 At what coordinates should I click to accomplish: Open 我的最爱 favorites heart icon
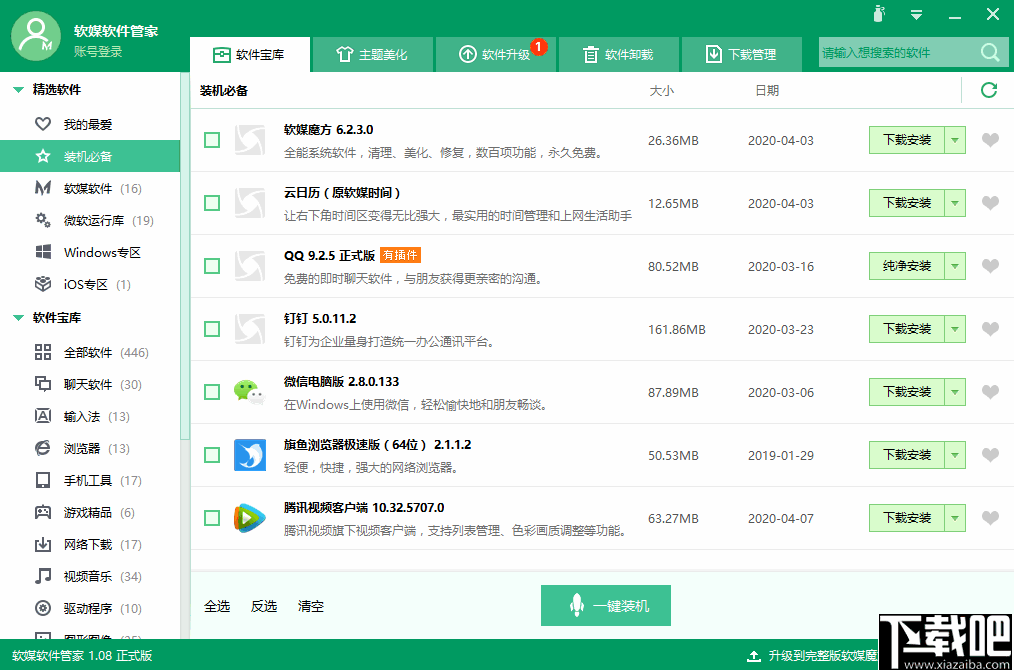point(43,124)
